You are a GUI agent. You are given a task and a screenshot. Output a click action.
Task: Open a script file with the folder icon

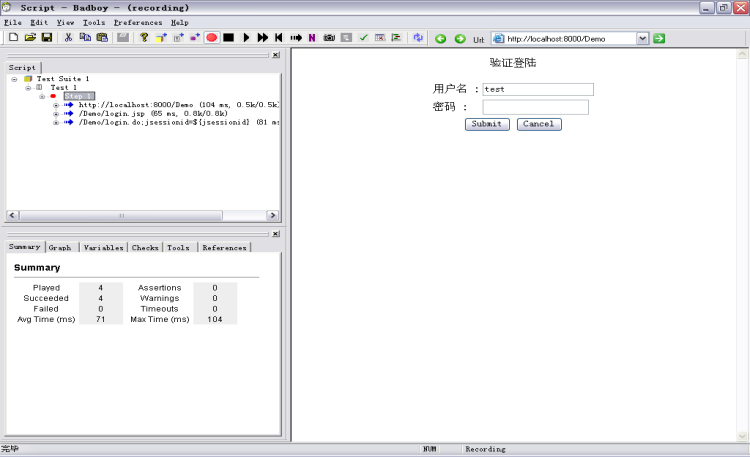pyautogui.click(x=30, y=37)
